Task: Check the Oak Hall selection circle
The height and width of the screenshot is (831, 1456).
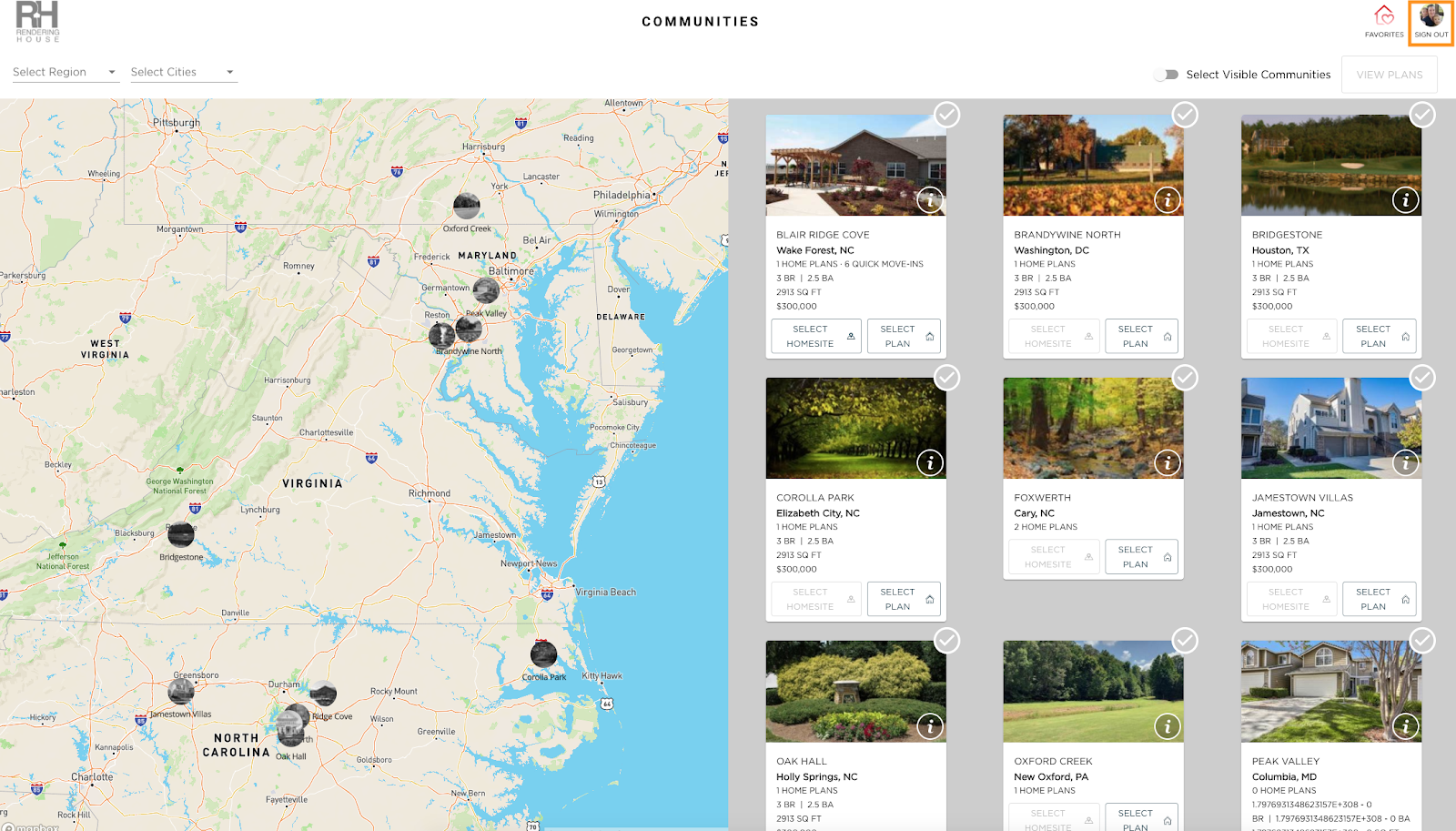Action: point(947,641)
